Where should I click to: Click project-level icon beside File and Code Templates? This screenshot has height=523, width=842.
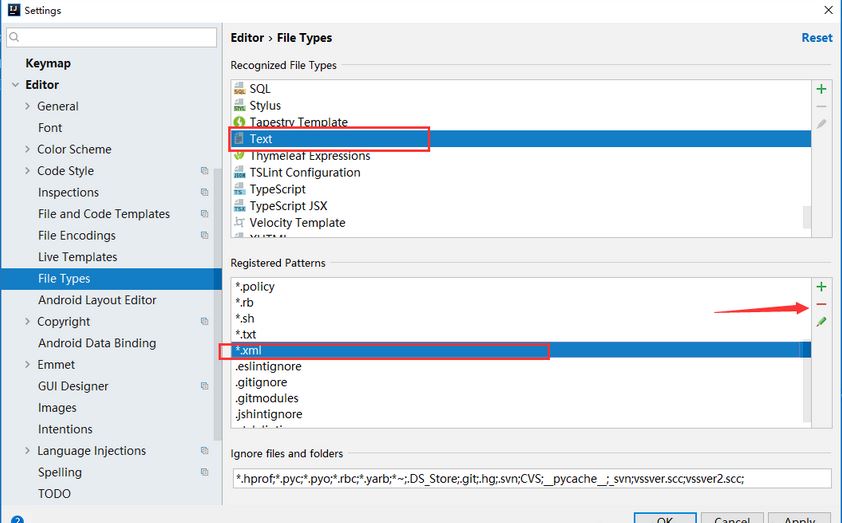tap(205, 214)
